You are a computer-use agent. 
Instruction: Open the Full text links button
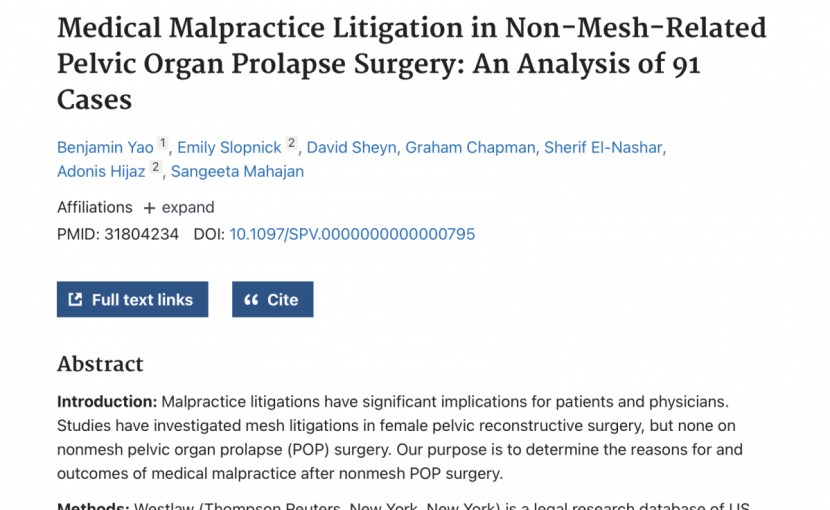[132, 299]
